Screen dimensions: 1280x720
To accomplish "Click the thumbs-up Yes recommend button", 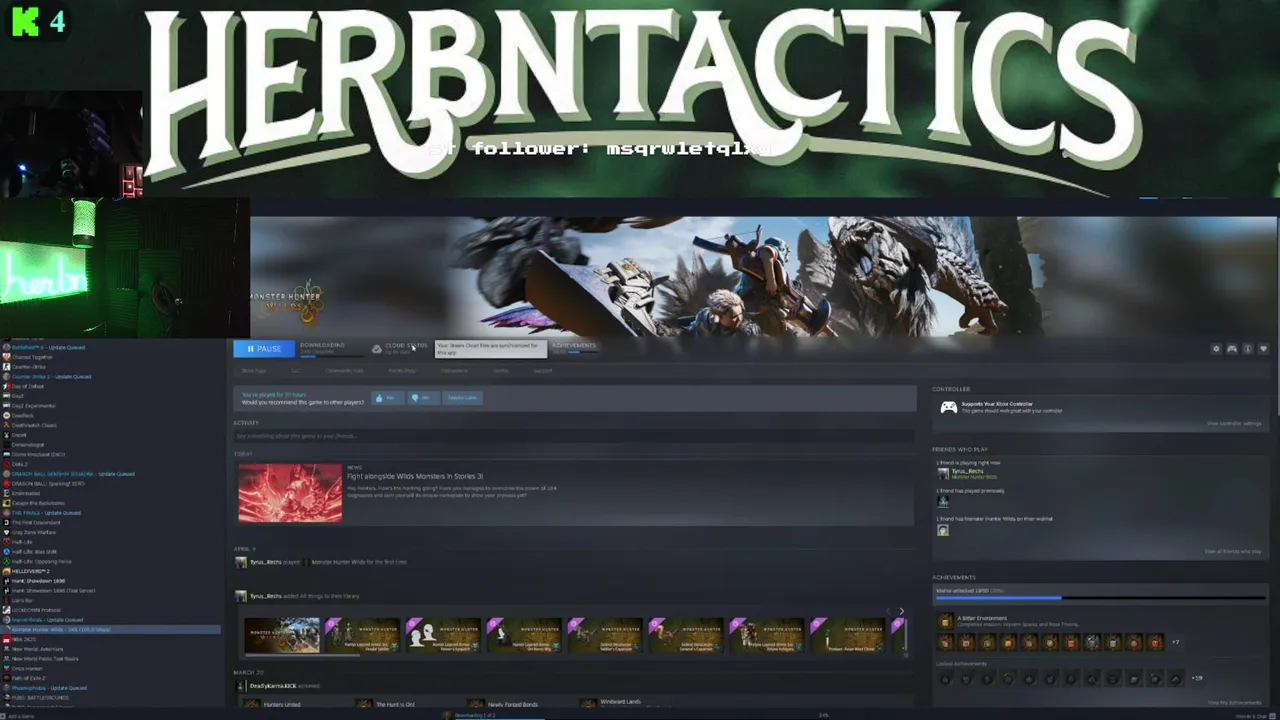I will pyautogui.click(x=388, y=398).
